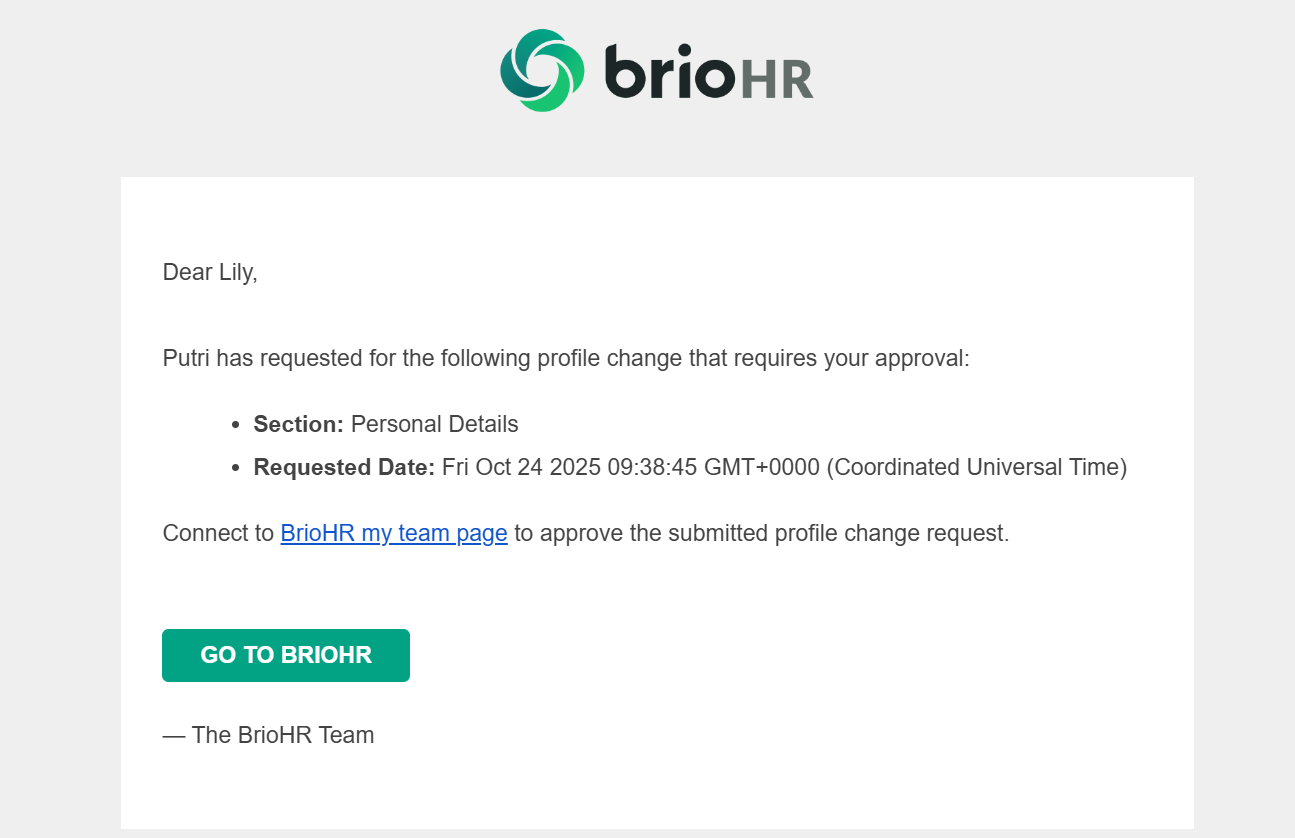Click the words "Connect to" before the link
Screen dimensions: 1295x838
pyautogui.click(x=218, y=533)
